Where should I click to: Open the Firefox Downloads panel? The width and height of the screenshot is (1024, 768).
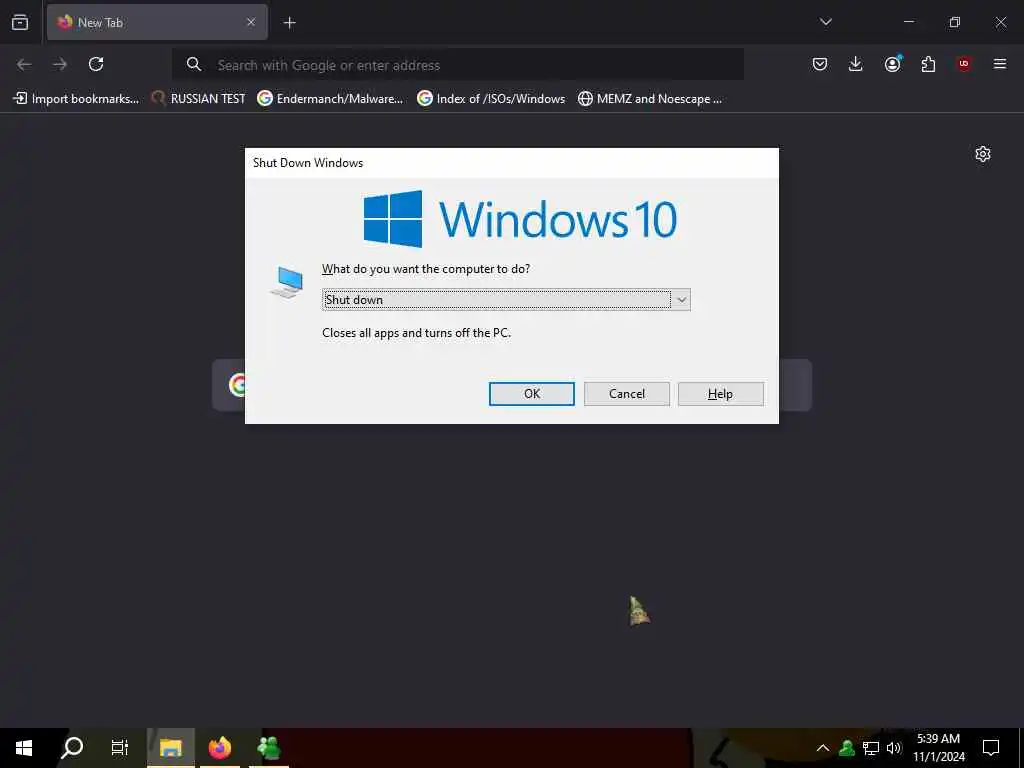[x=856, y=64]
